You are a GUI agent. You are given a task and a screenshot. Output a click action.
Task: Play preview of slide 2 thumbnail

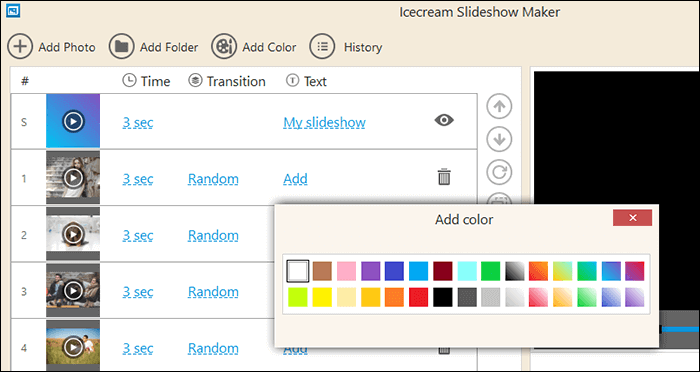pyautogui.click(x=73, y=234)
